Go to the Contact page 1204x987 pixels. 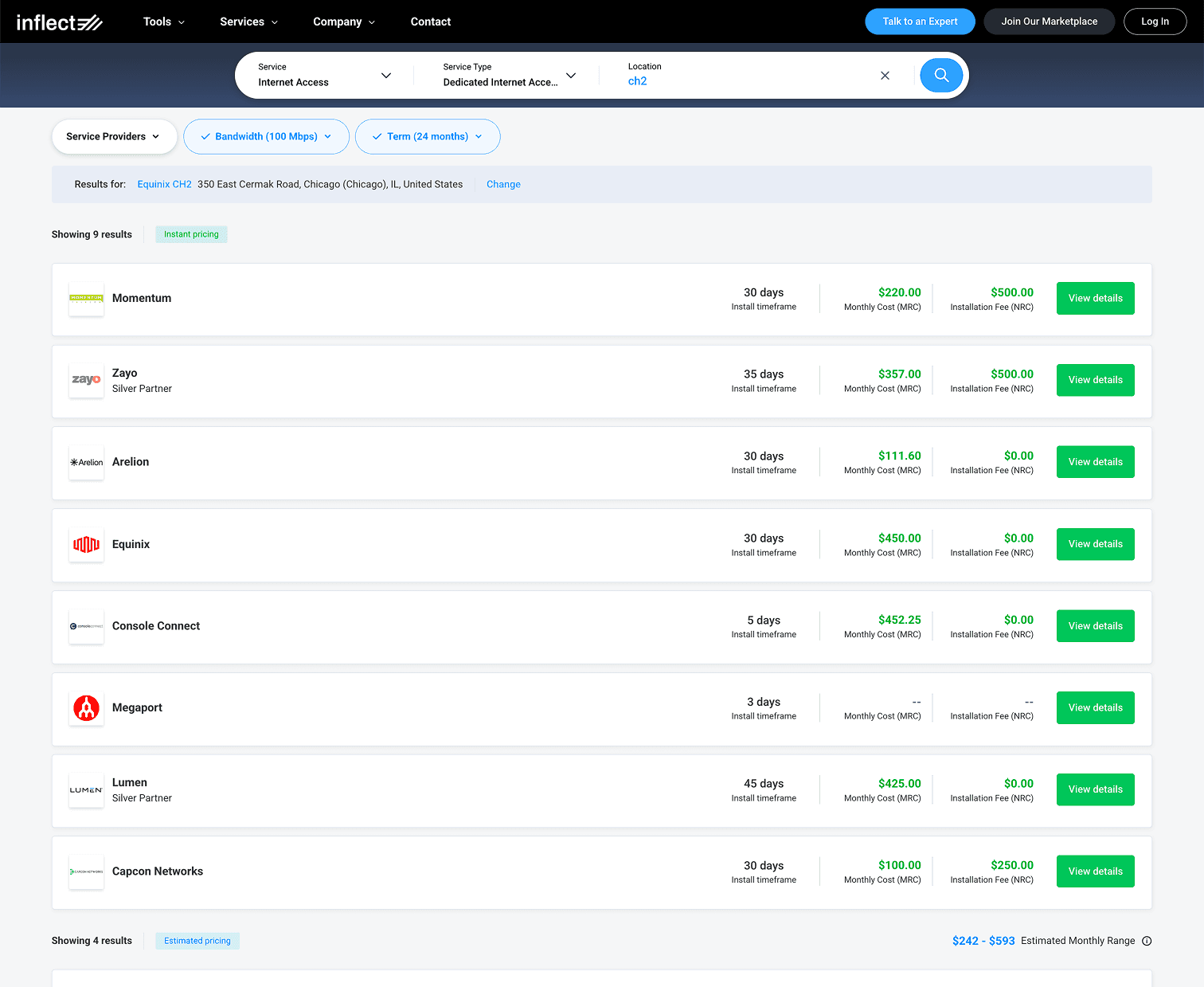pos(431,22)
